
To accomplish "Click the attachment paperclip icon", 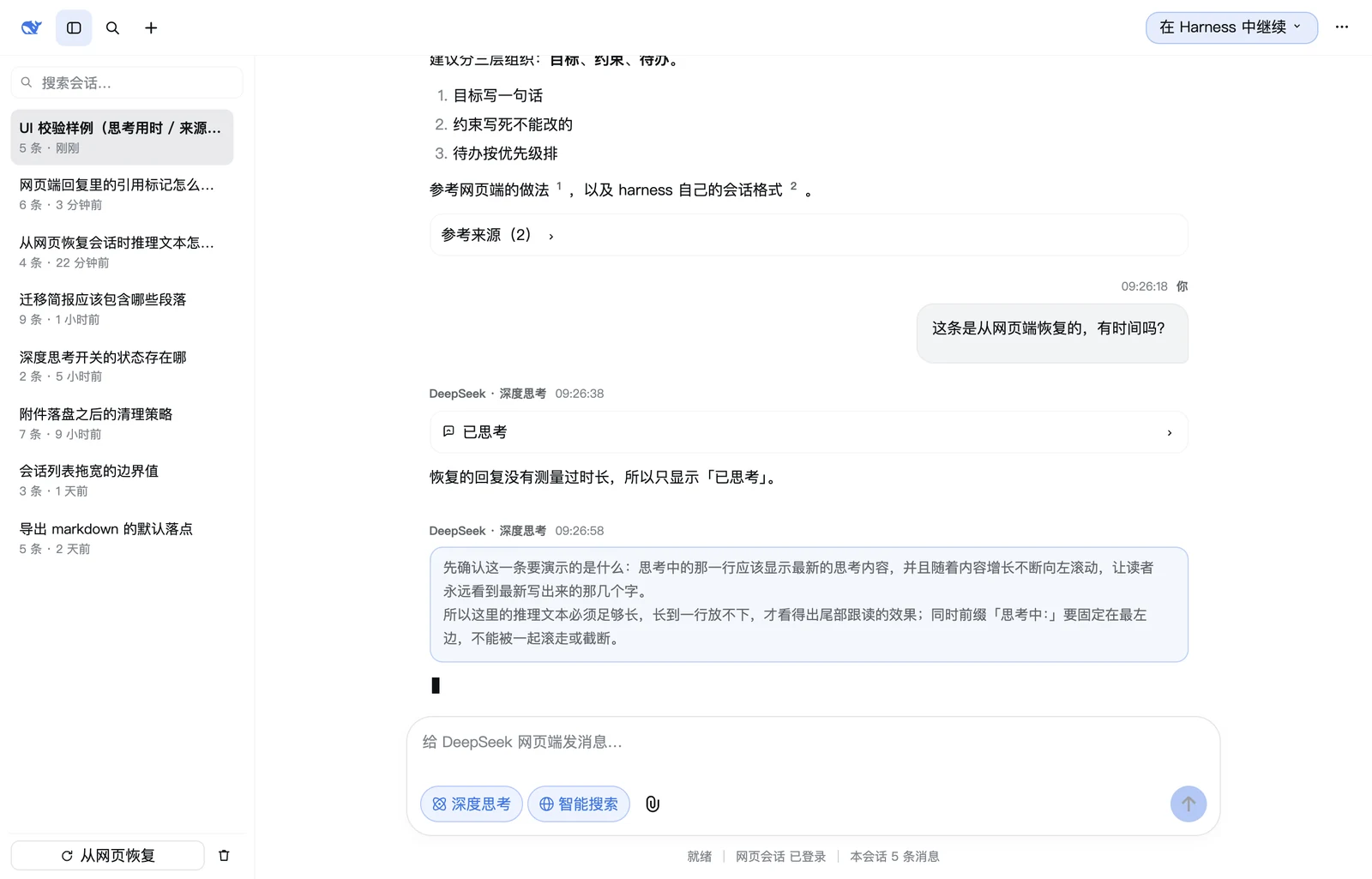I will click(x=653, y=804).
